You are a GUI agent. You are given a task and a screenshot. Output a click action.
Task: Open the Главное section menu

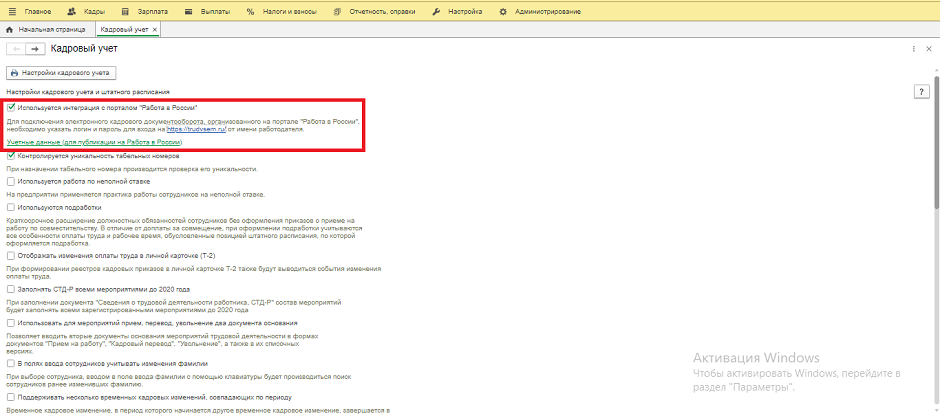pyautogui.click(x=30, y=11)
